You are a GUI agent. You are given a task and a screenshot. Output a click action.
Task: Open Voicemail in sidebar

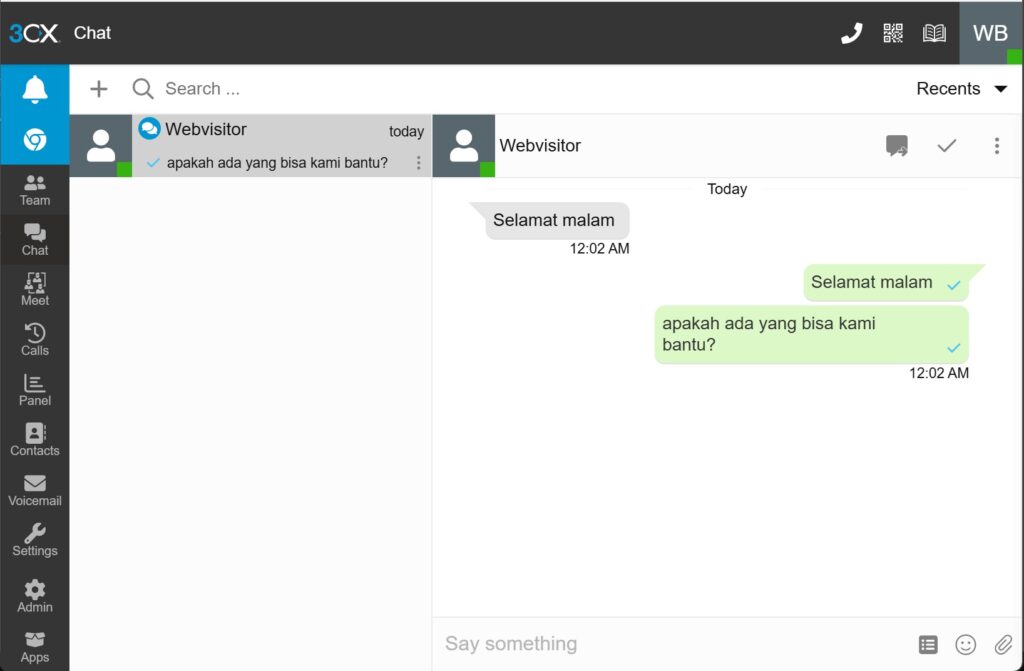click(35, 490)
